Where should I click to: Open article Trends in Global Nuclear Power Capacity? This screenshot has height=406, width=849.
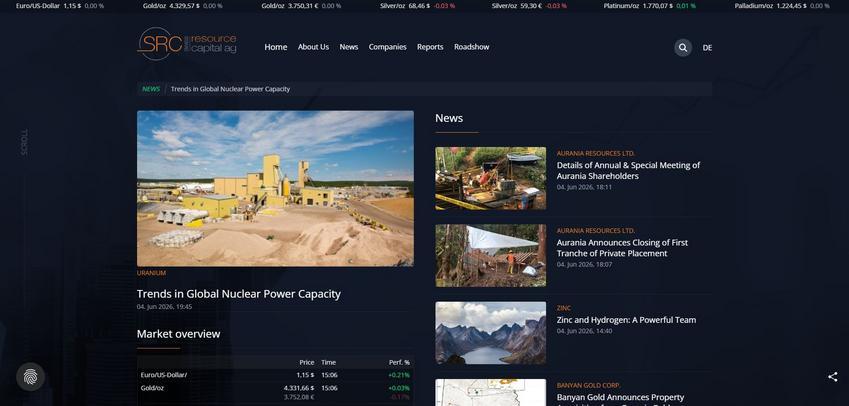[239, 294]
